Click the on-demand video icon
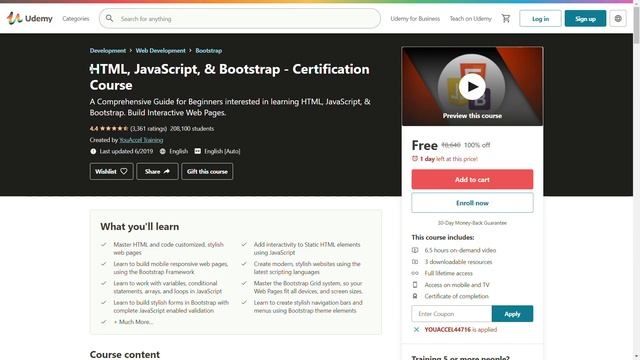This screenshot has height=360, width=640. 415,250
